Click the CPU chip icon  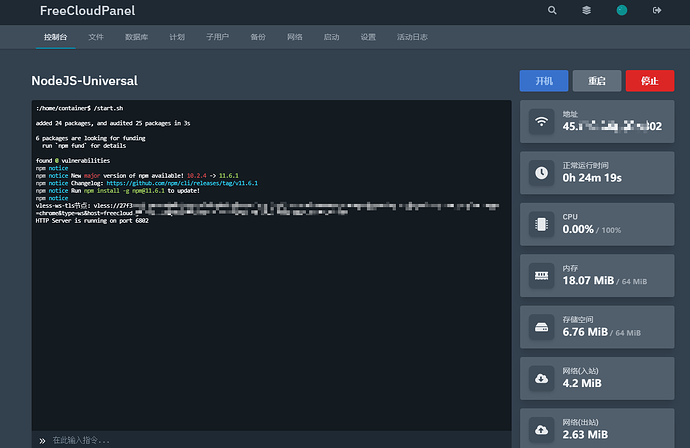(541, 225)
